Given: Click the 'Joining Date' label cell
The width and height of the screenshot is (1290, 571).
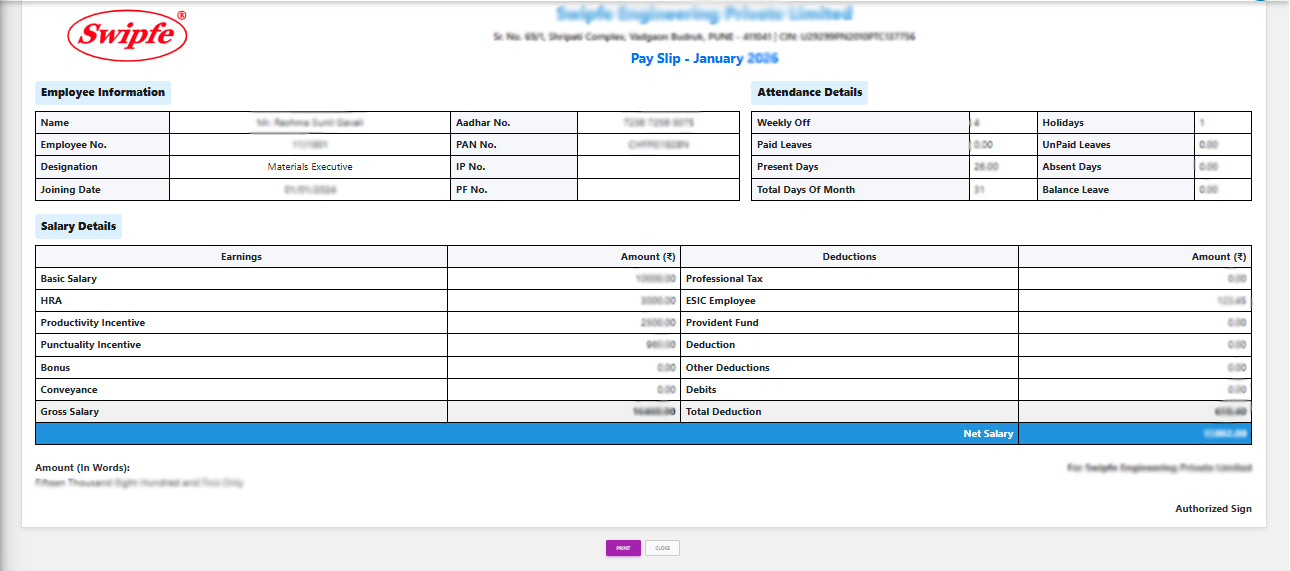Looking at the screenshot, I should [x=103, y=189].
